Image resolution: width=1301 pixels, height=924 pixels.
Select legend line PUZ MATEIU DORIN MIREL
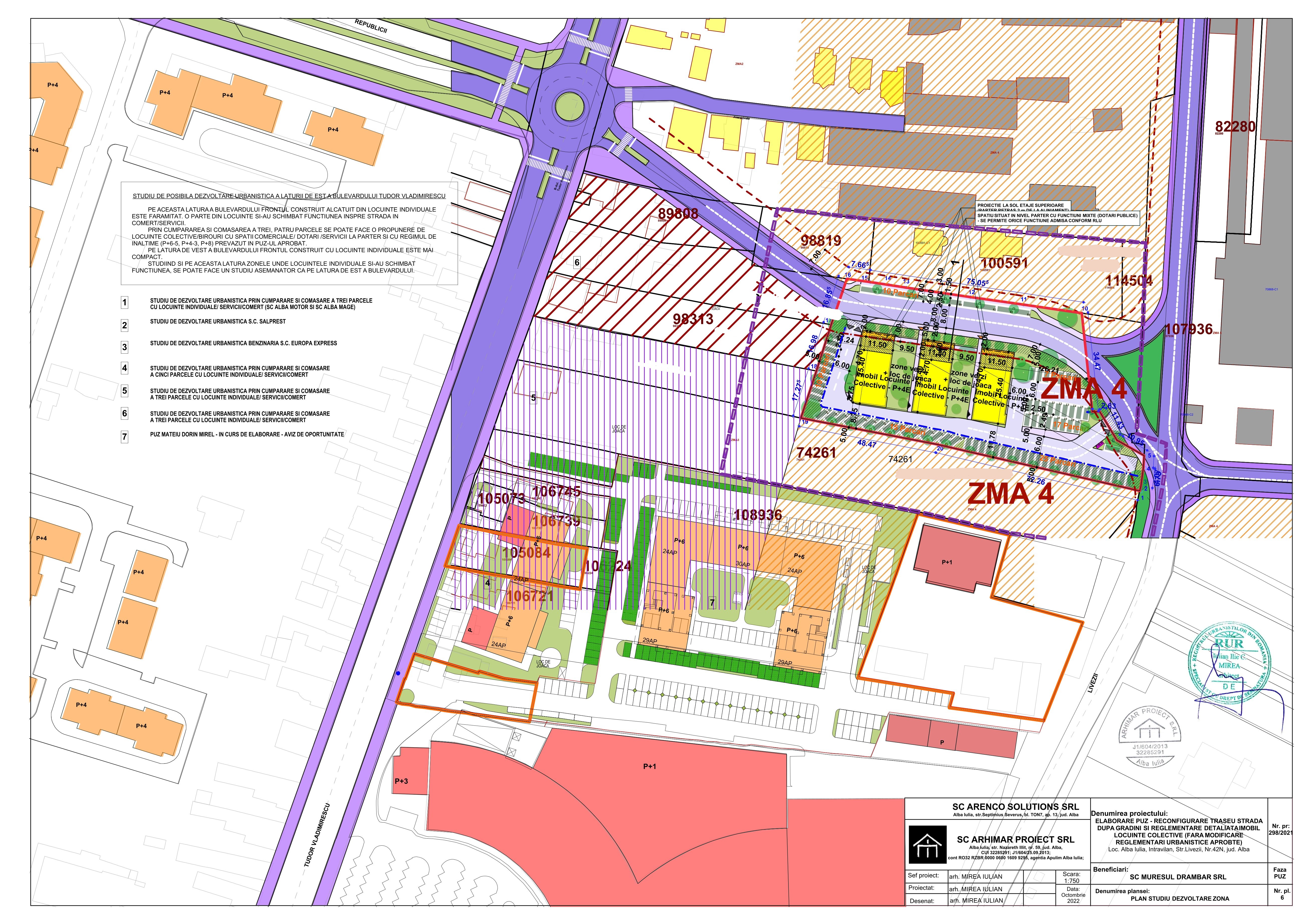pos(247,434)
